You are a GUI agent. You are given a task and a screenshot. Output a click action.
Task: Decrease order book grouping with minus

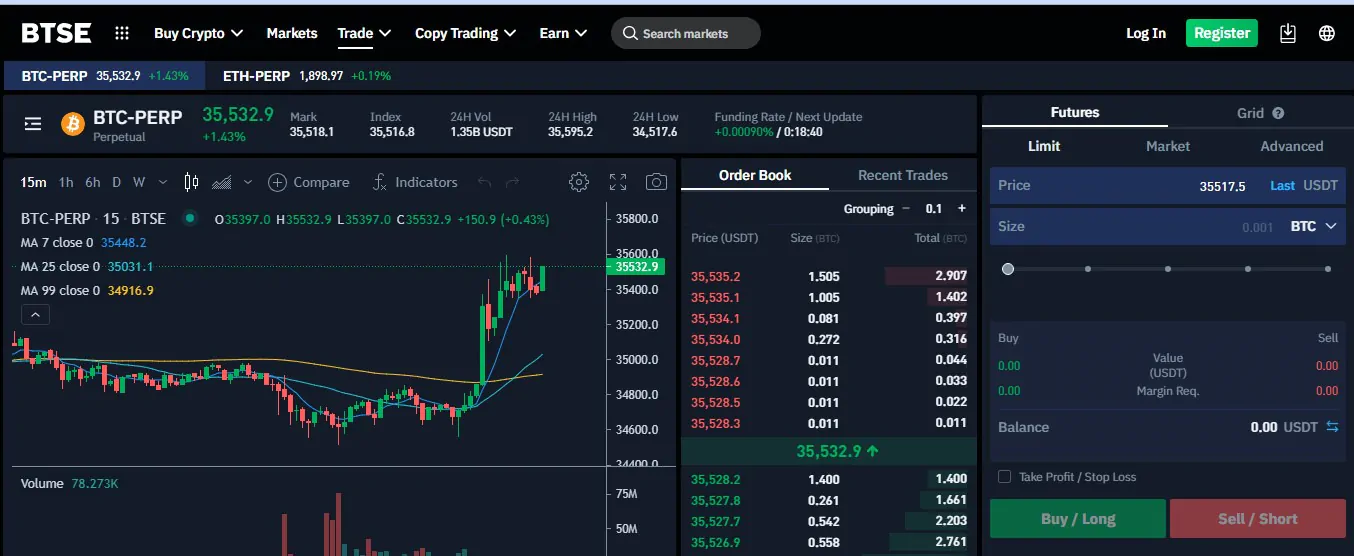click(906, 208)
